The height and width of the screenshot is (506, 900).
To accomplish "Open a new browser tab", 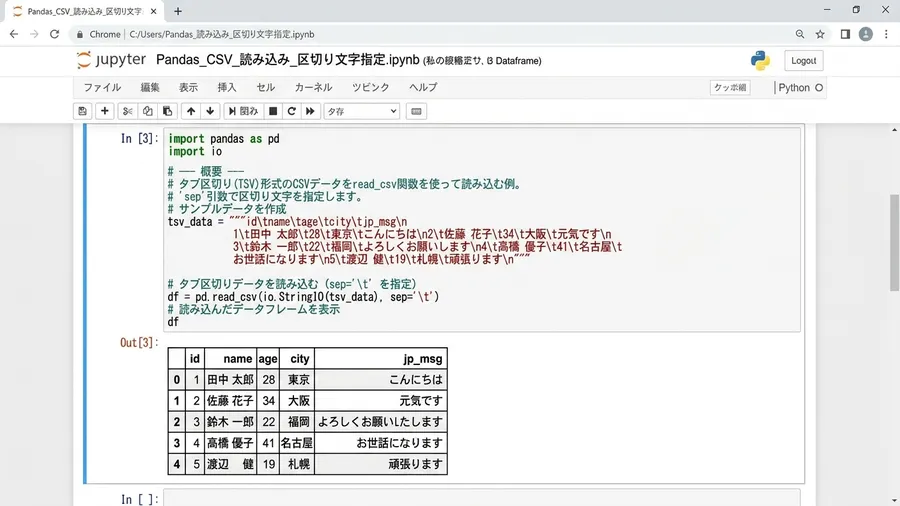I will coord(178,11).
